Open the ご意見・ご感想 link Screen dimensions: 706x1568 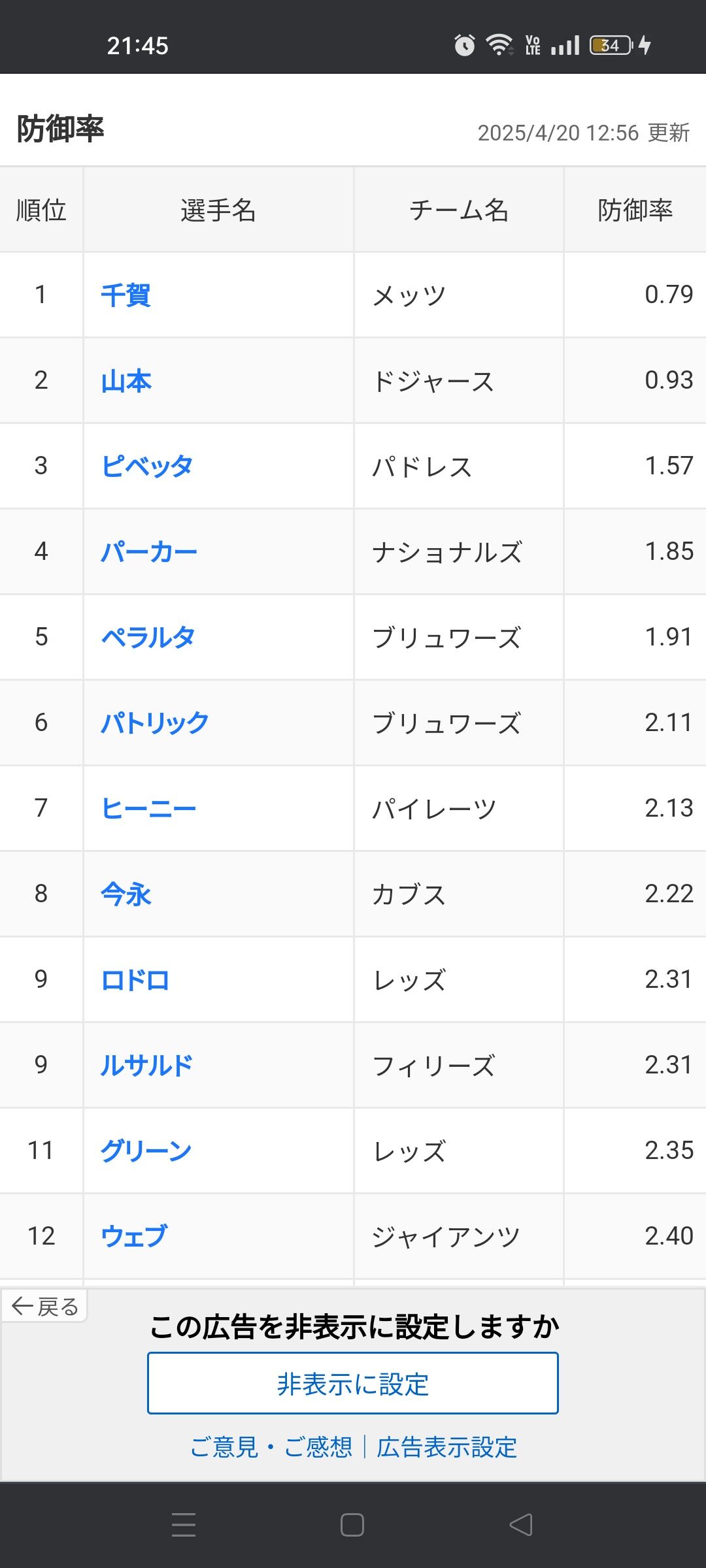(x=271, y=1447)
